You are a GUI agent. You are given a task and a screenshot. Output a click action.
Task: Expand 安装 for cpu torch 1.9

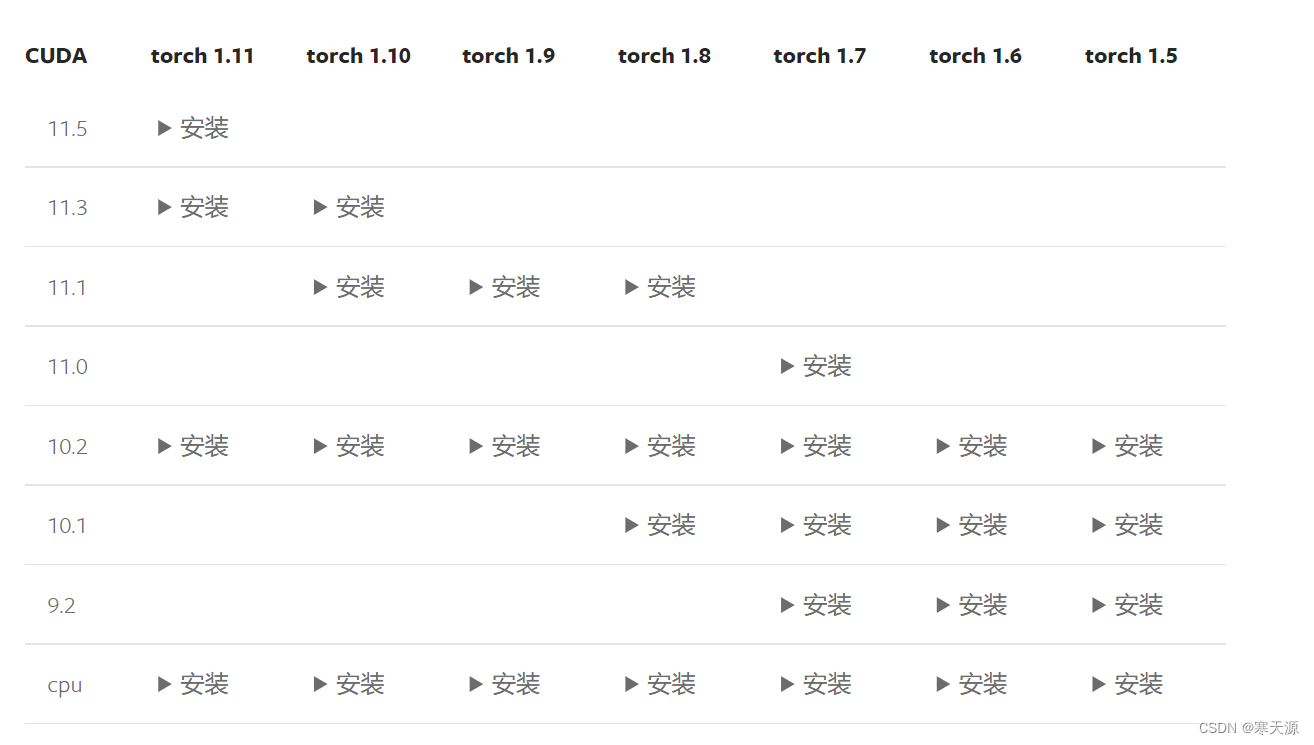[505, 684]
